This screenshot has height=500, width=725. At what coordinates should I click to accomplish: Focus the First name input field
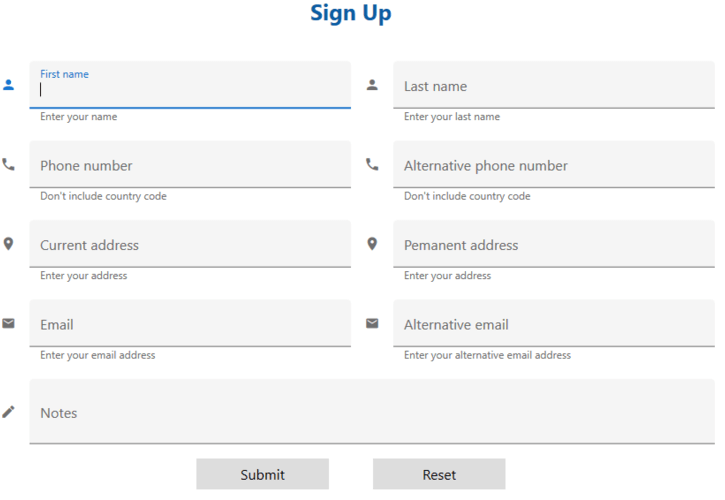(x=190, y=85)
